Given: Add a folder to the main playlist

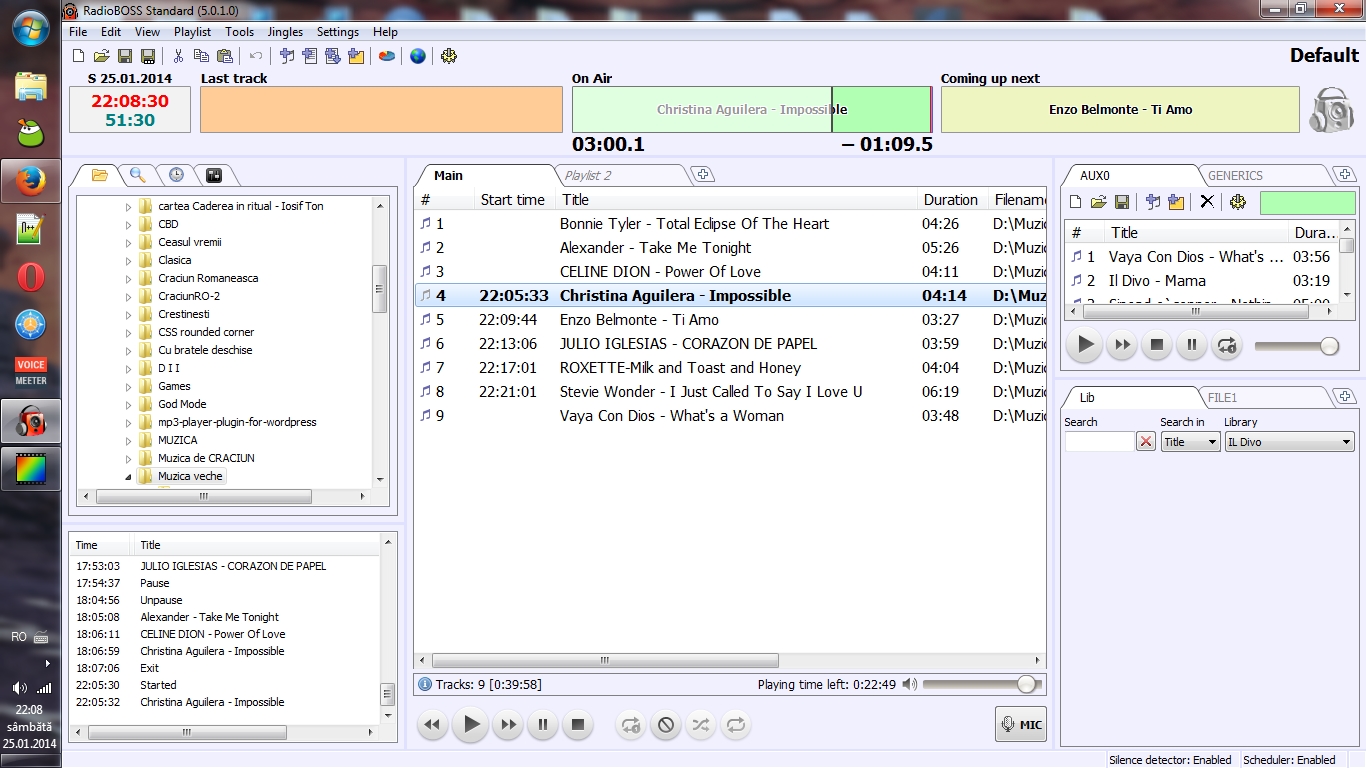Looking at the screenshot, I should click(356, 56).
